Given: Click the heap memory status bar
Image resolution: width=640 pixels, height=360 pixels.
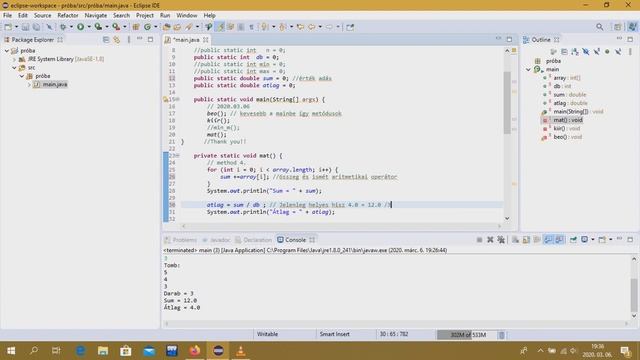Looking at the screenshot, I should [x=467, y=335].
